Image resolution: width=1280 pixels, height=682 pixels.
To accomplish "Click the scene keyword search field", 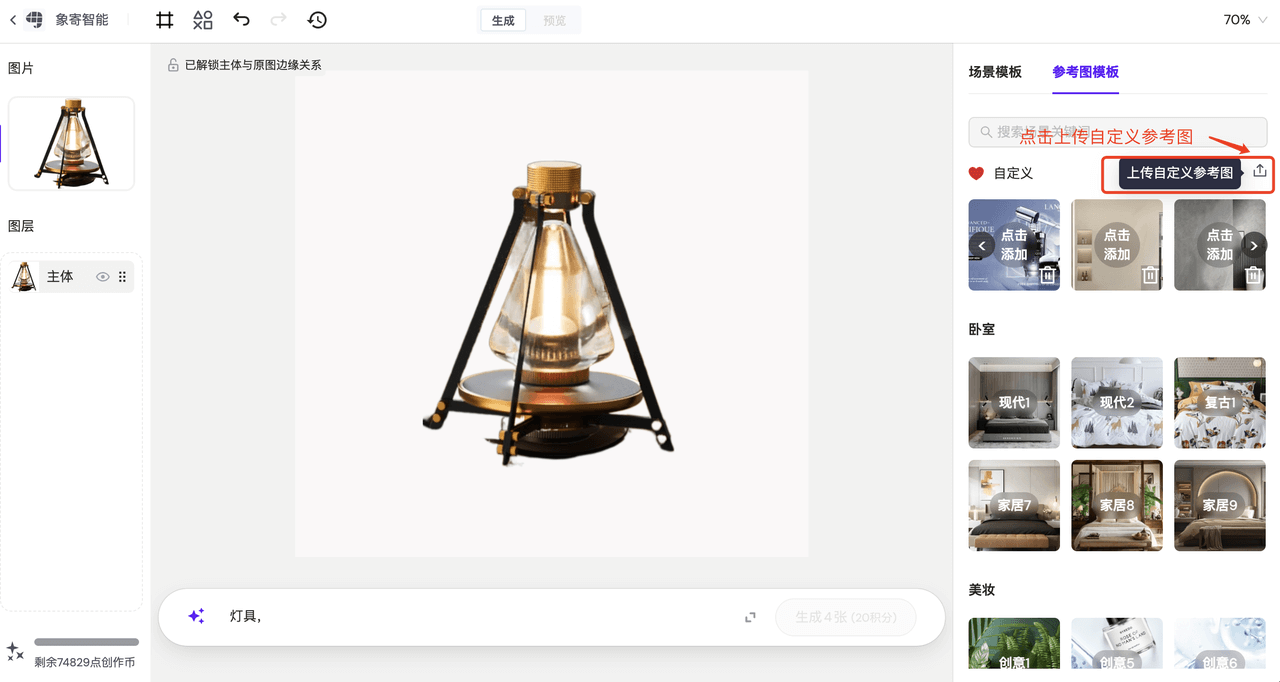I will click(x=1118, y=132).
